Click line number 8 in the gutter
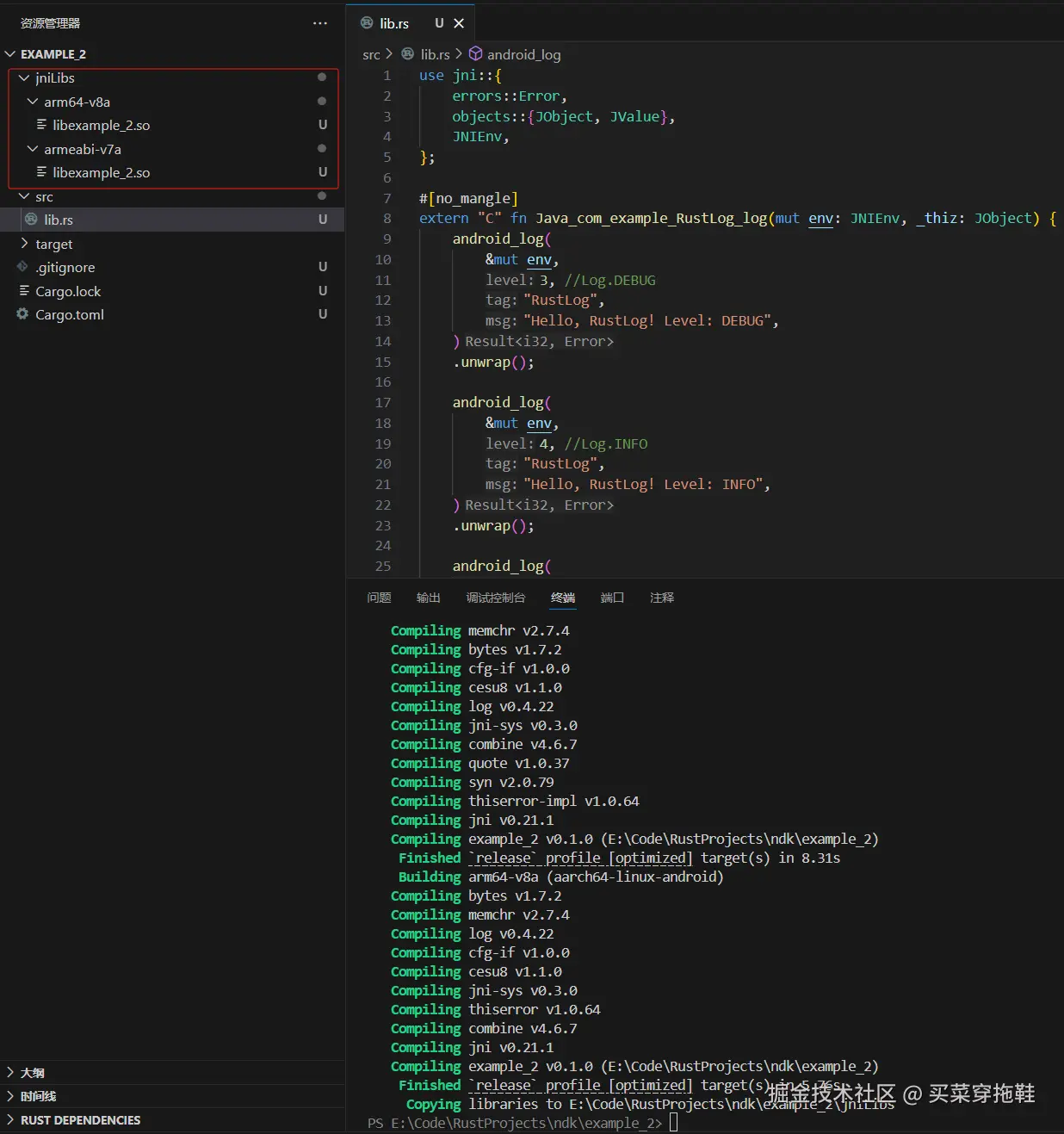The width and height of the screenshot is (1064, 1134). point(387,218)
